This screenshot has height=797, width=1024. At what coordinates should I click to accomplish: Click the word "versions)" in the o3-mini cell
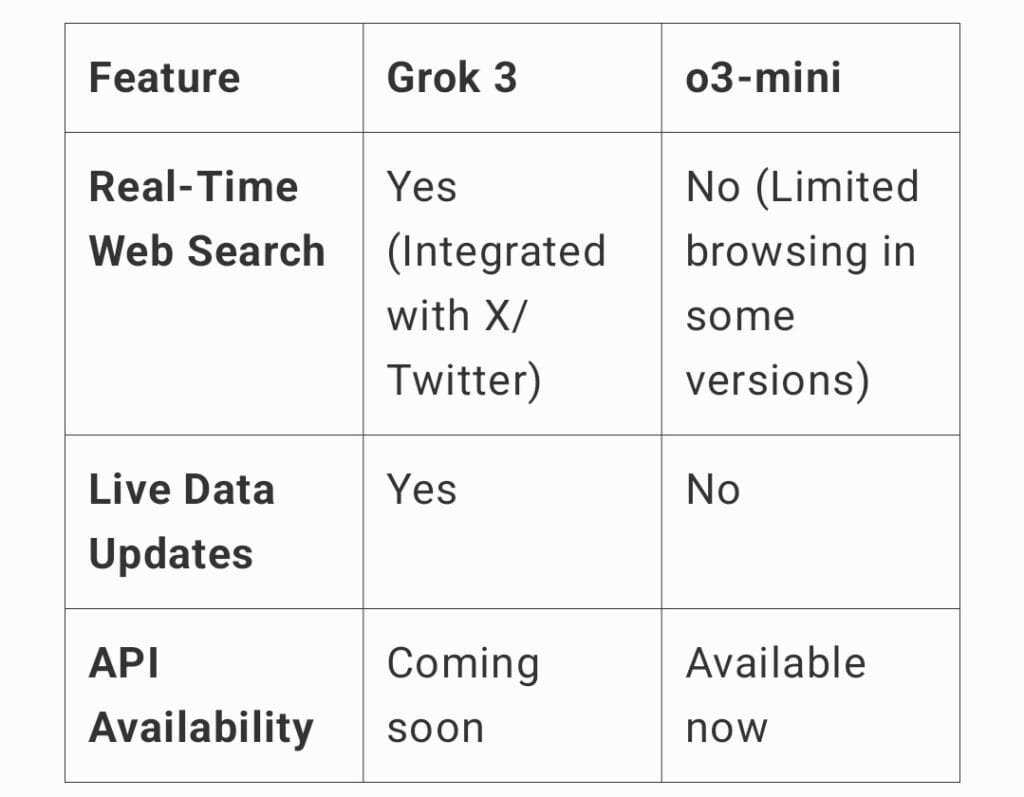777,380
